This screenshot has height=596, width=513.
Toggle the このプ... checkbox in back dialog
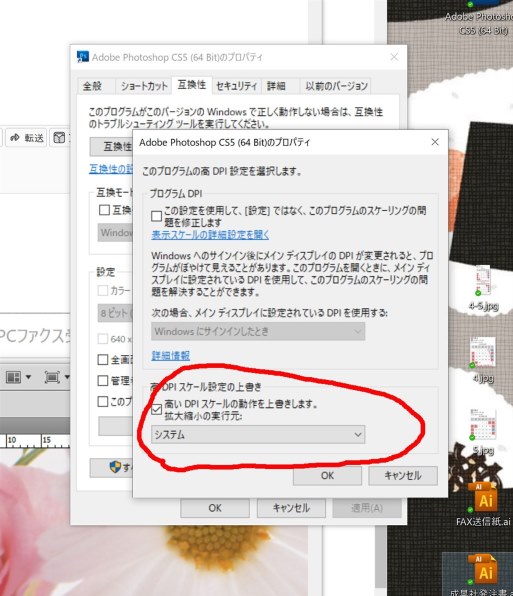point(103,401)
